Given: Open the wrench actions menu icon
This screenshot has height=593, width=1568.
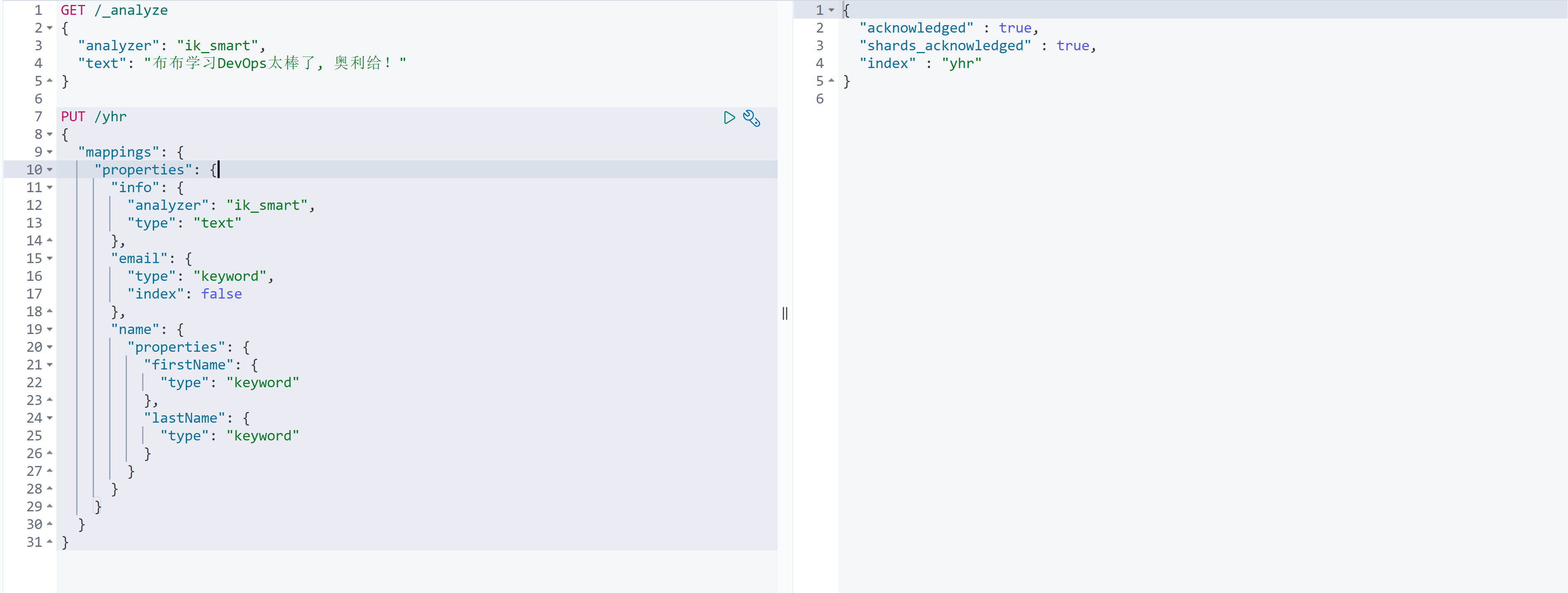Looking at the screenshot, I should pyautogui.click(x=752, y=118).
